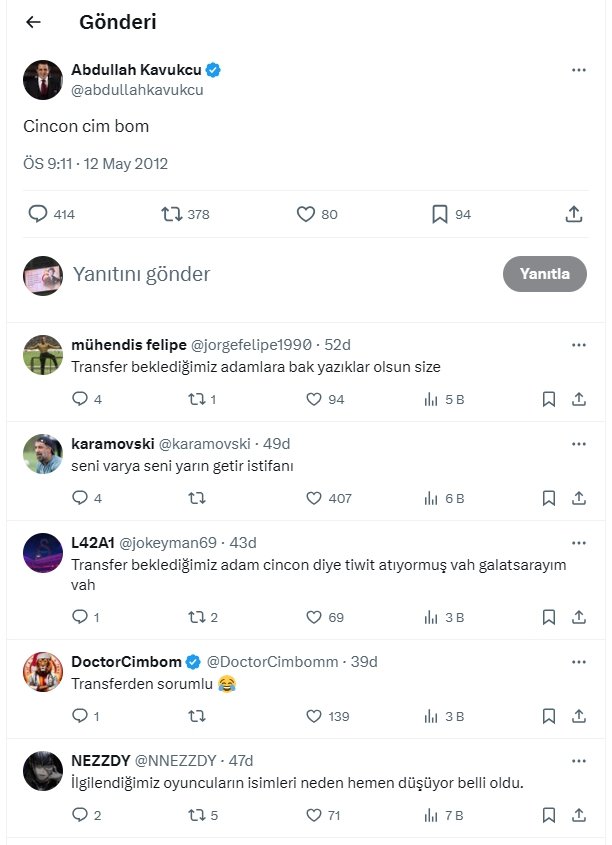Open more options on mühendis felipe's reply
This screenshot has width=612, height=845.
(579, 345)
